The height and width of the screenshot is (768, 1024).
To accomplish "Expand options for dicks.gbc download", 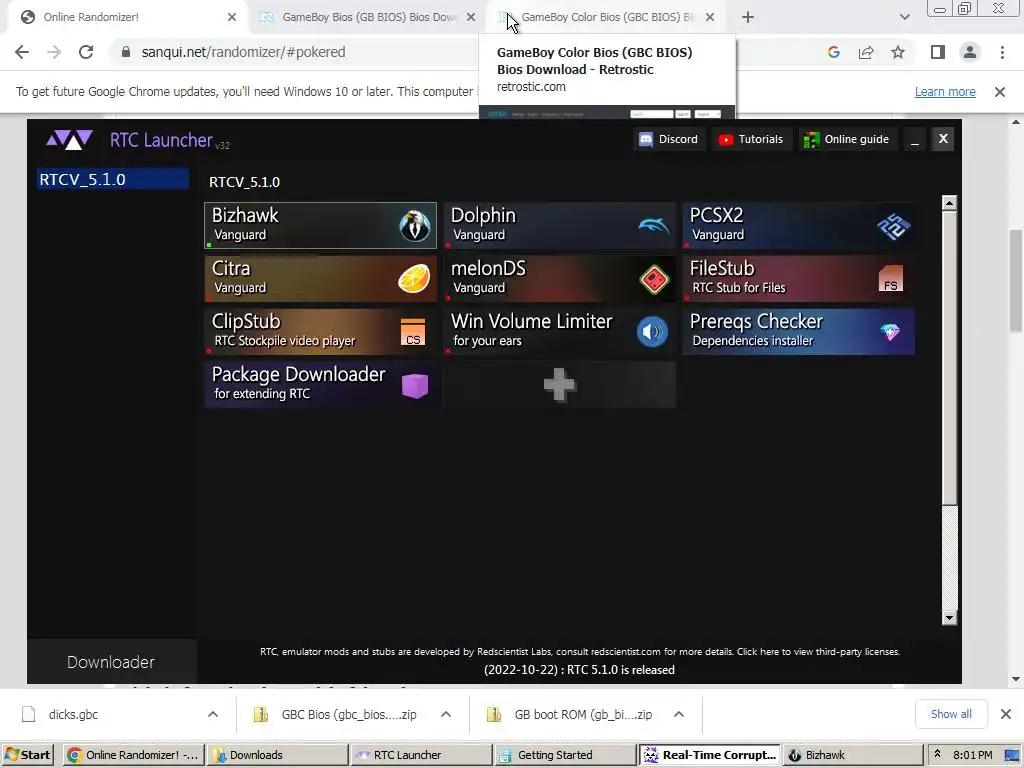I will pyautogui.click(x=213, y=714).
